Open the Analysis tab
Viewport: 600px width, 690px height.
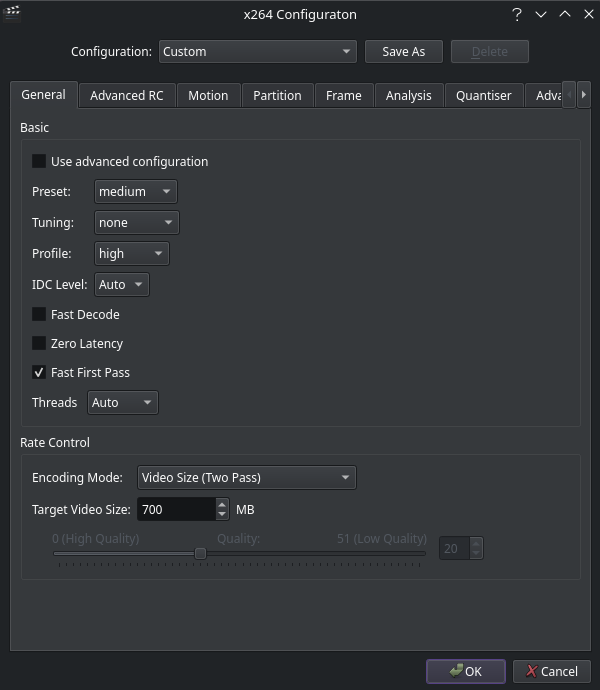pyautogui.click(x=409, y=95)
